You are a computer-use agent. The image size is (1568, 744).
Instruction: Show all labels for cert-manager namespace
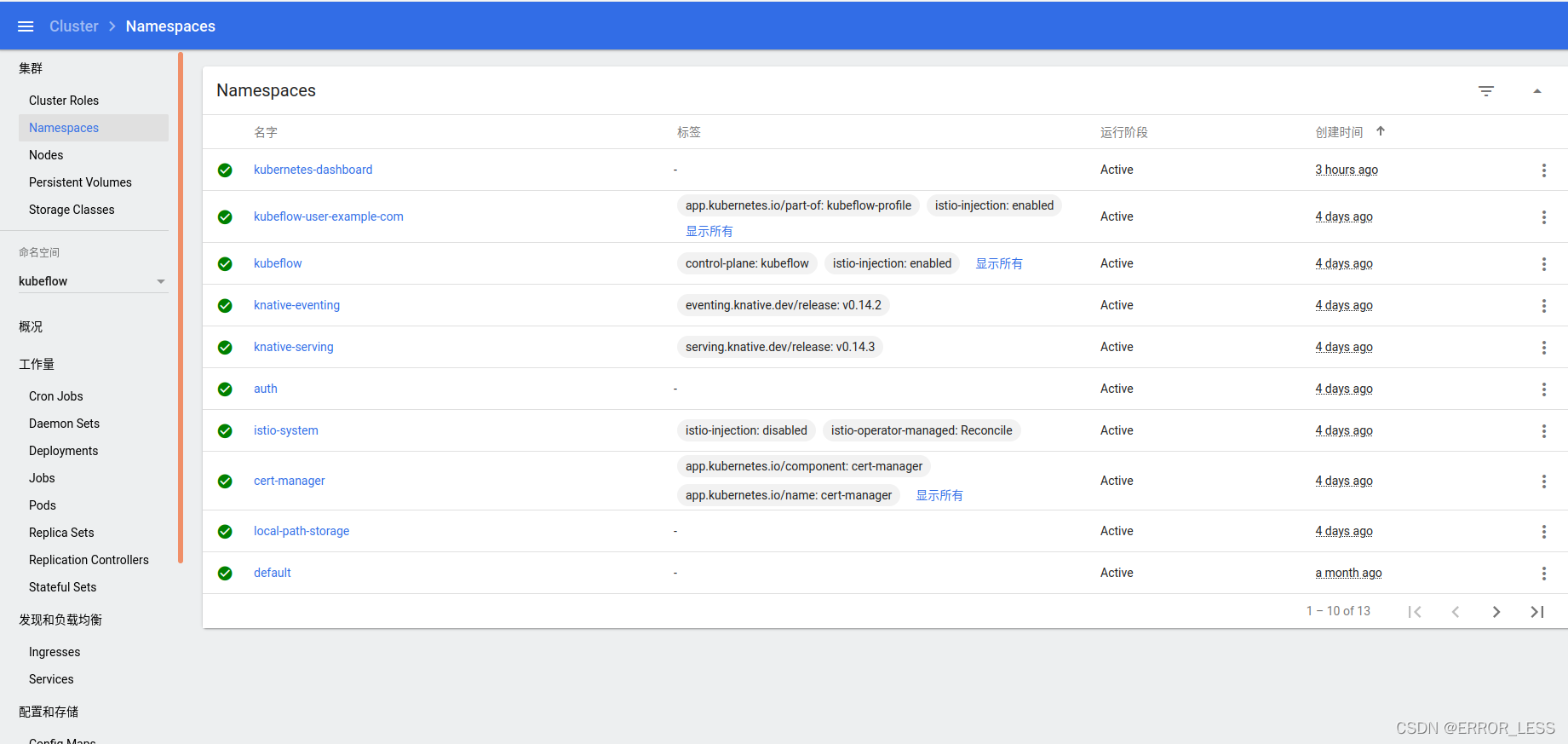click(x=939, y=496)
